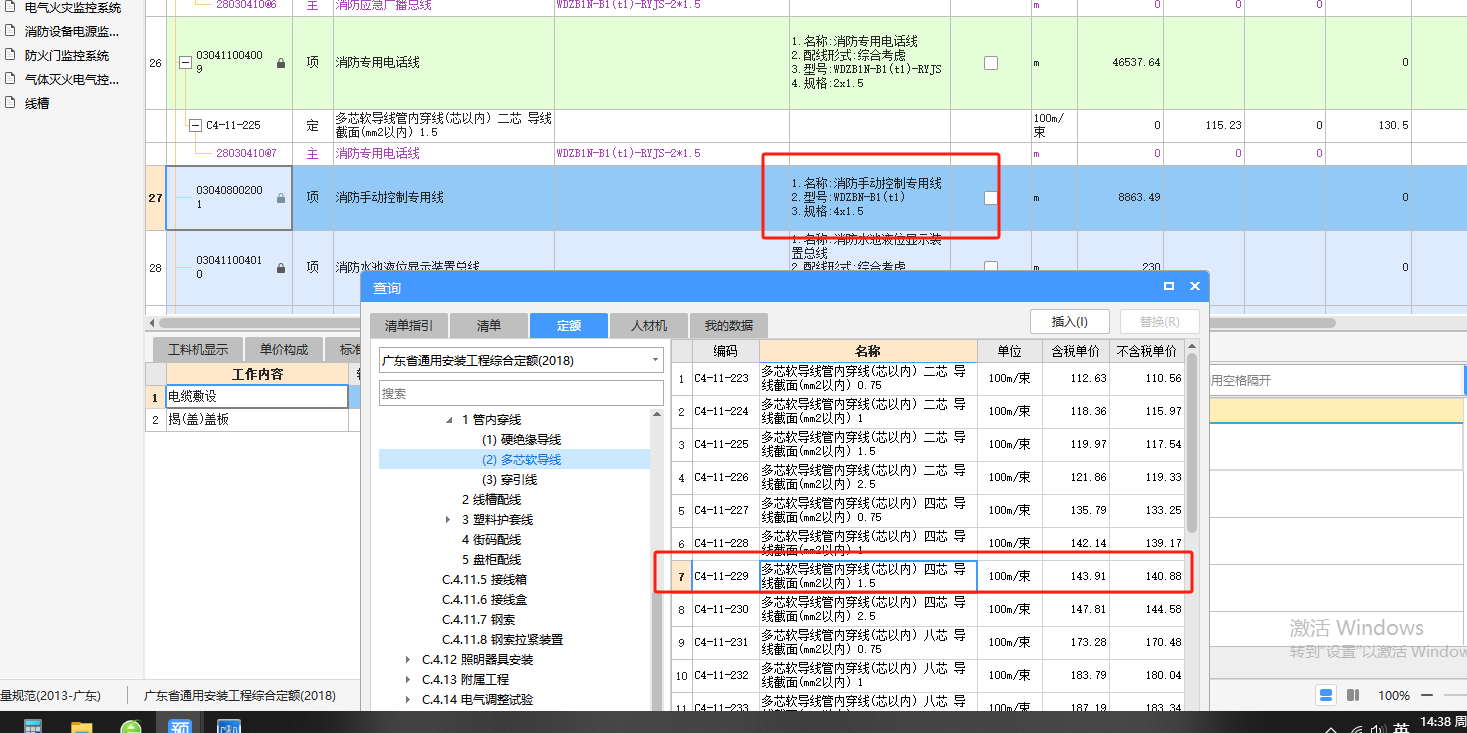Select C.4.11.8 钢索拉紧装置 in tree

click(x=502, y=640)
